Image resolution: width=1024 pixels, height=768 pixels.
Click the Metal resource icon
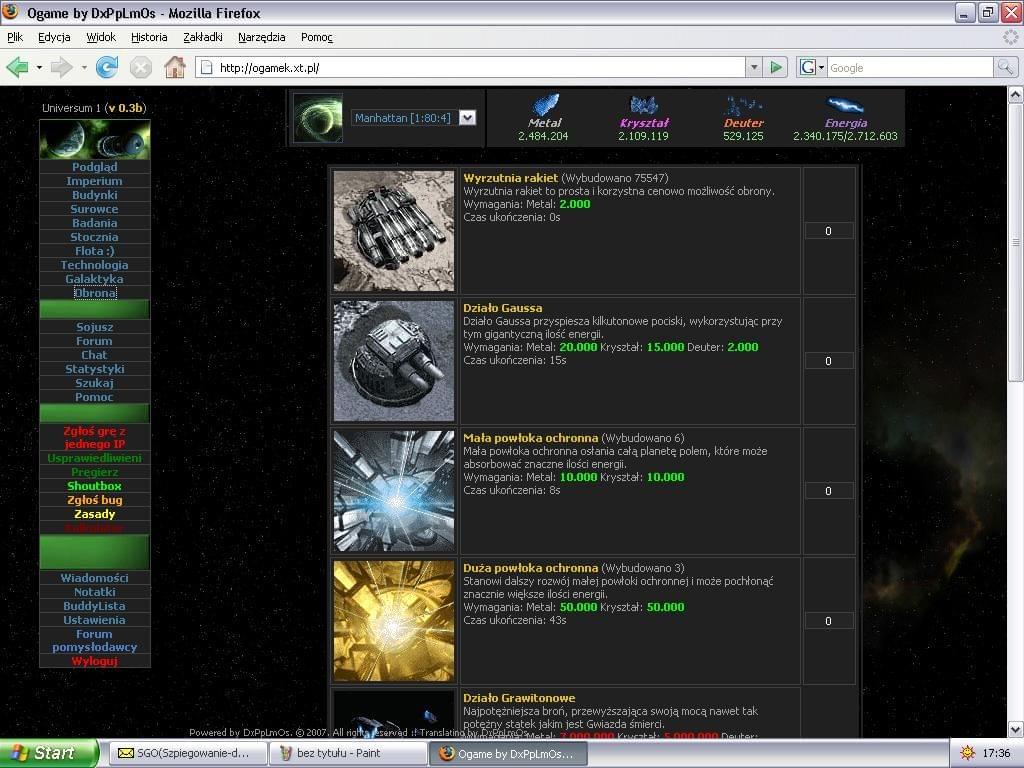(x=545, y=104)
